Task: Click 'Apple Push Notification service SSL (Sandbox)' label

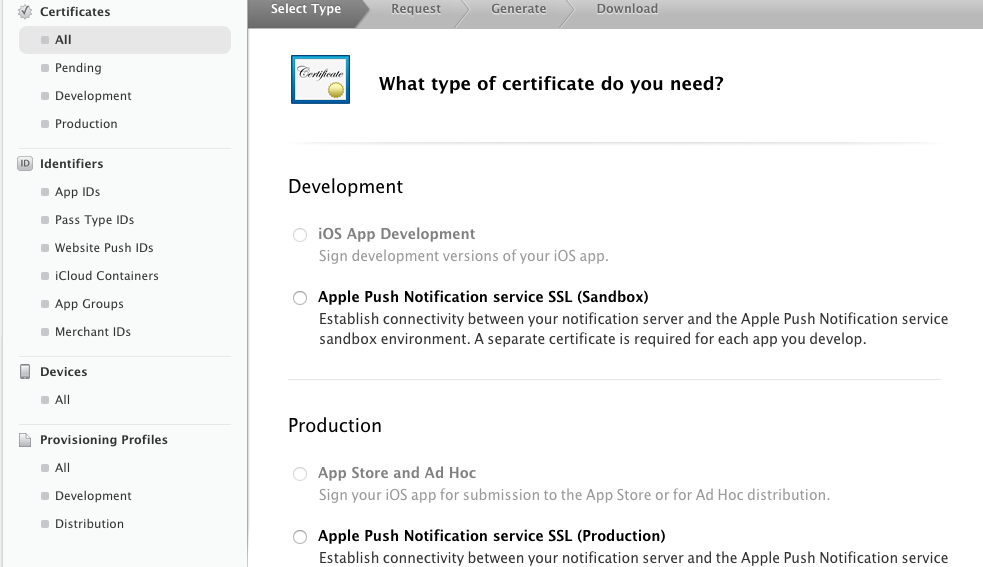Action: (483, 297)
